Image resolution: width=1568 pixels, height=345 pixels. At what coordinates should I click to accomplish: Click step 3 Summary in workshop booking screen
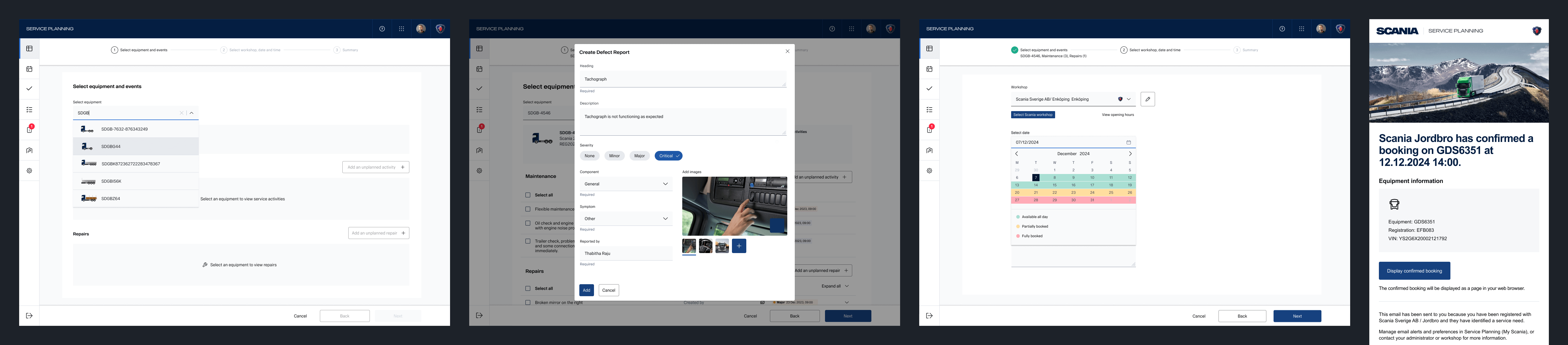click(x=1246, y=50)
